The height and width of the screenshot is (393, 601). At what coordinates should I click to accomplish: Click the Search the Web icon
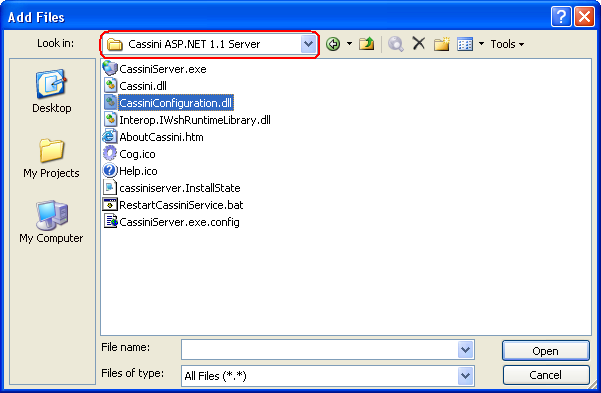coord(395,44)
